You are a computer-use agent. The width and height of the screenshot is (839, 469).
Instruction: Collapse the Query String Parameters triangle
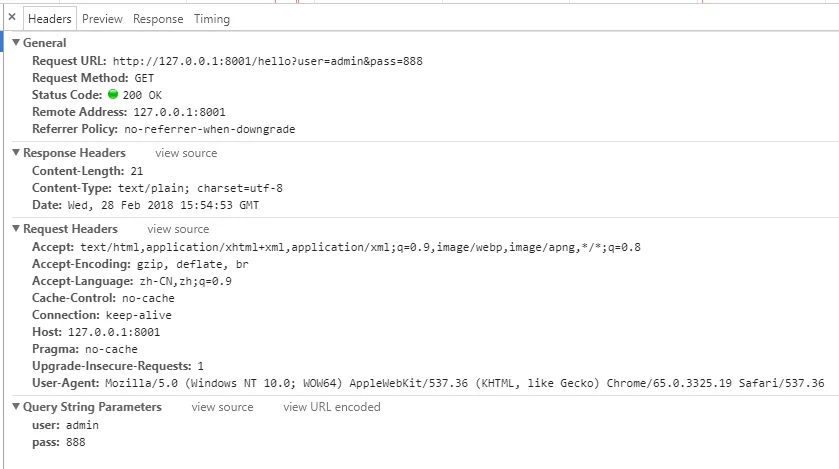click(16, 406)
